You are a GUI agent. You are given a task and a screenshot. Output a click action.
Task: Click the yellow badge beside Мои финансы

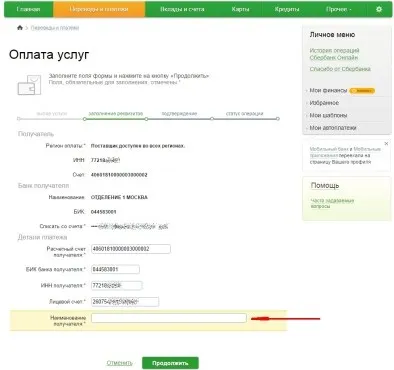point(362,90)
